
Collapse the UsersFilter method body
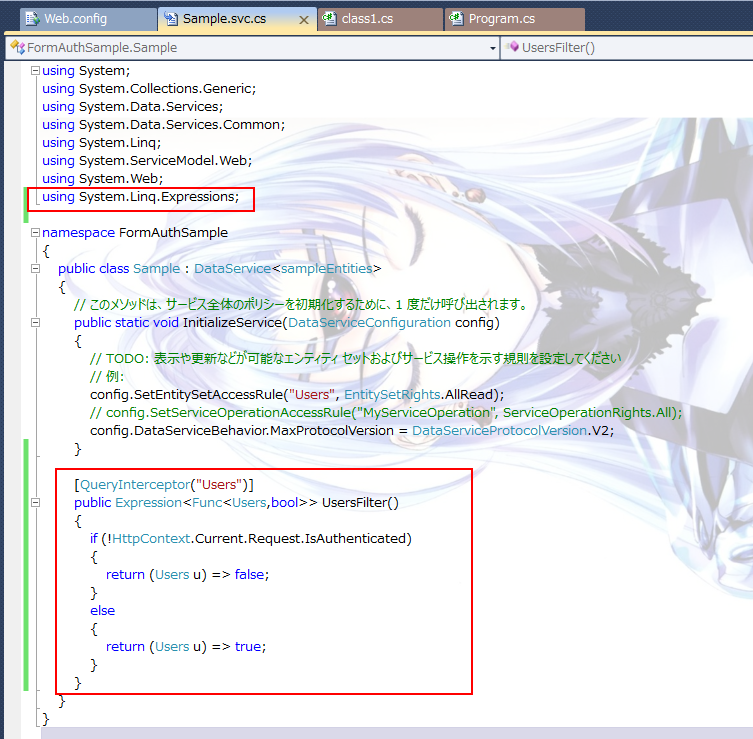[x=35, y=503]
